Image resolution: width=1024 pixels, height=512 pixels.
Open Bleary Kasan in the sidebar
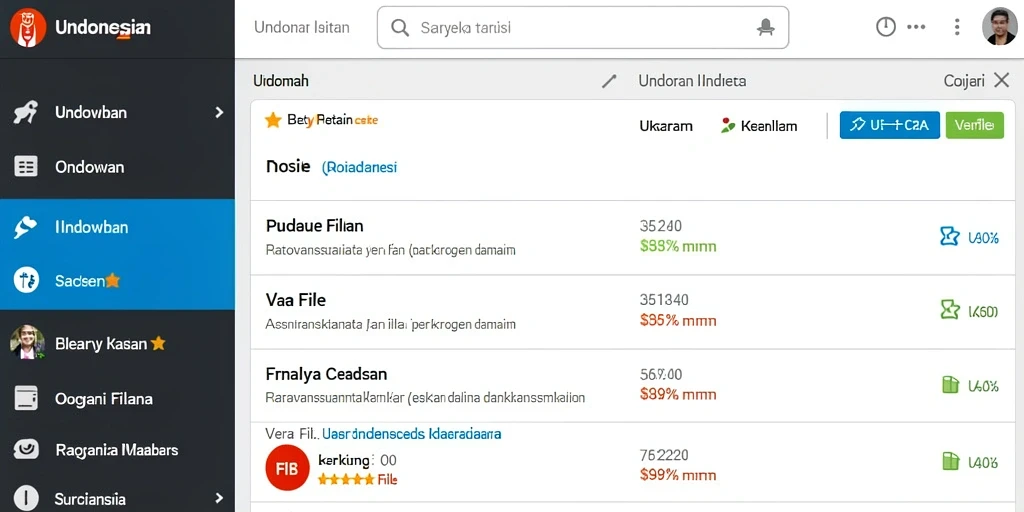tap(117, 343)
